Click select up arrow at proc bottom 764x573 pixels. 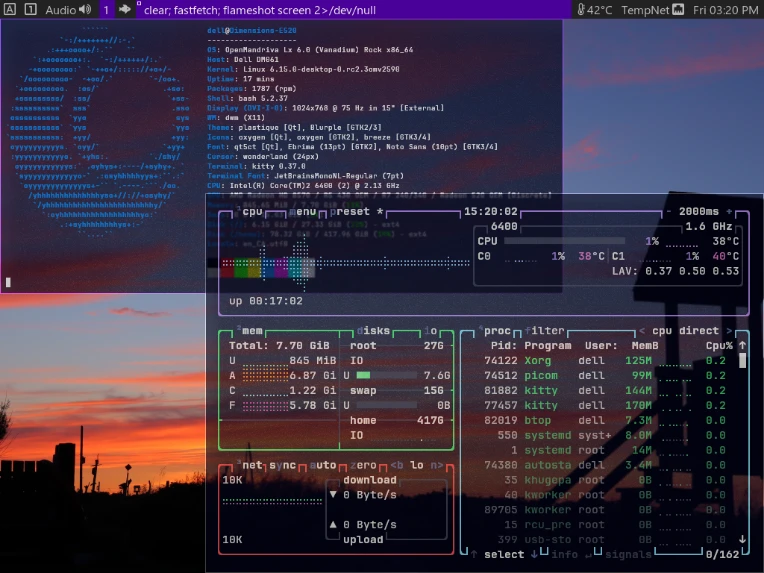tap(474, 554)
